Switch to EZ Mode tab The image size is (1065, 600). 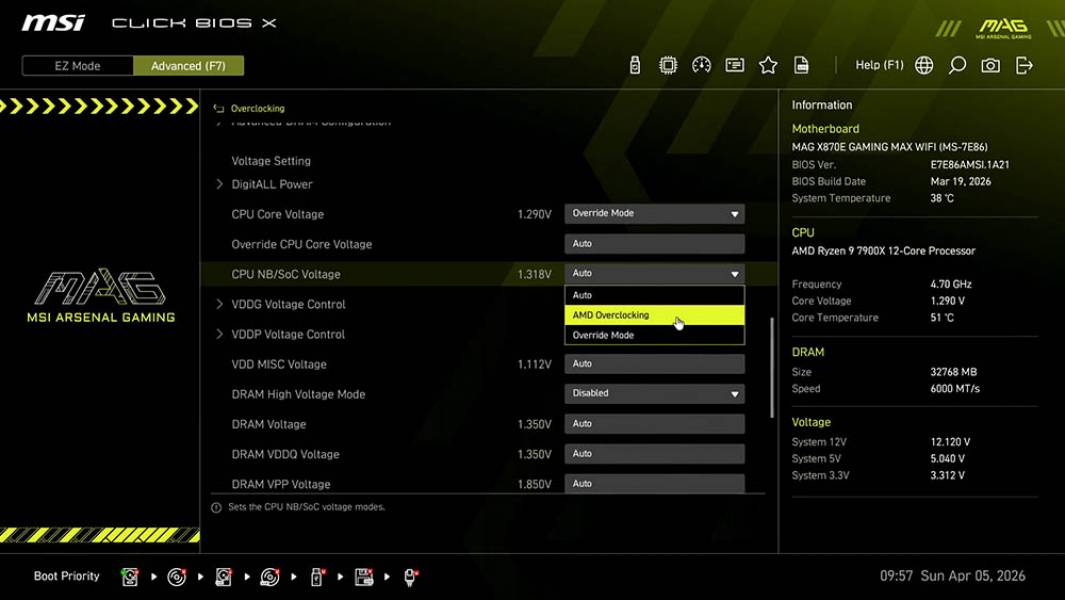coord(76,65)
